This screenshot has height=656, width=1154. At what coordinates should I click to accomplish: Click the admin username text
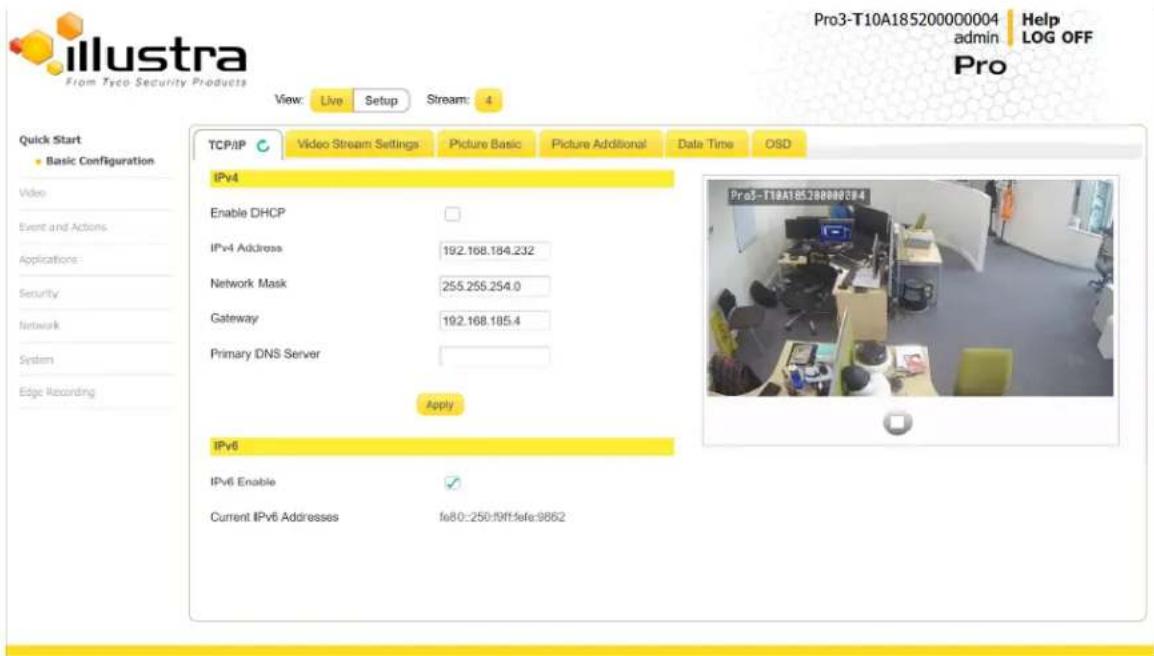pyautogui.click(x=976, y=38)
